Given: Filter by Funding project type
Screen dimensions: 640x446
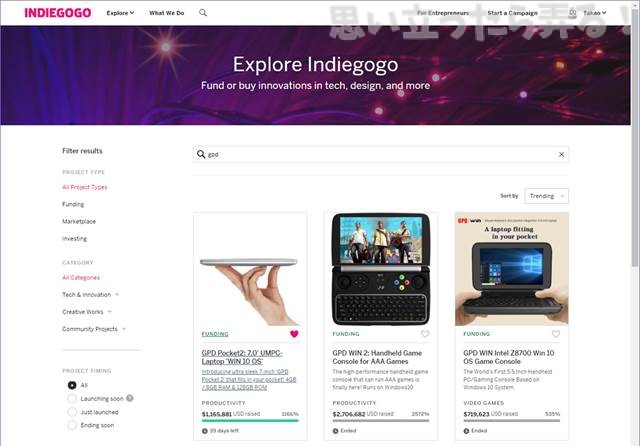Looking at the screenshot, I should tap(73, 204).
